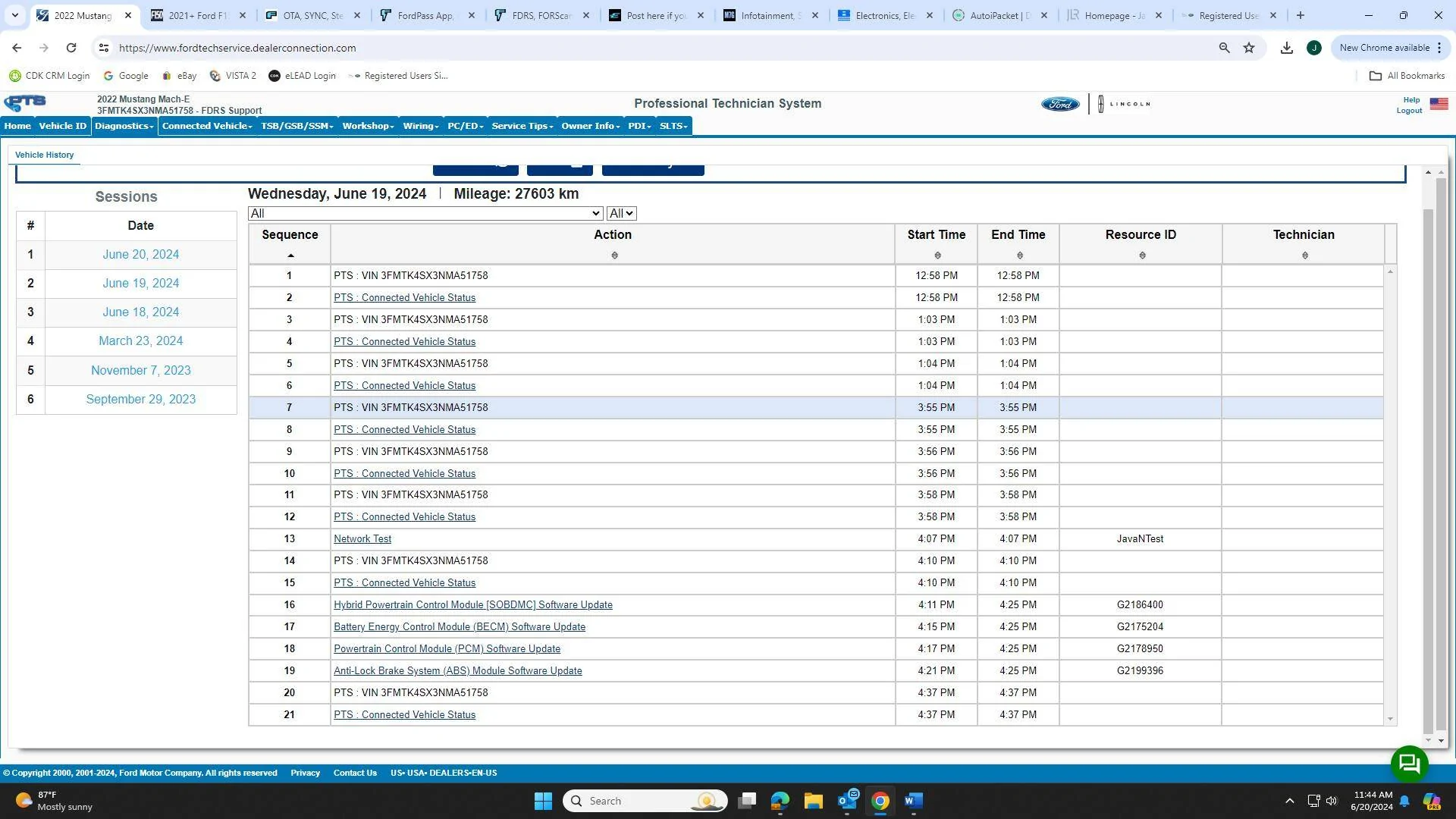Open the Network Test action link

362,539
